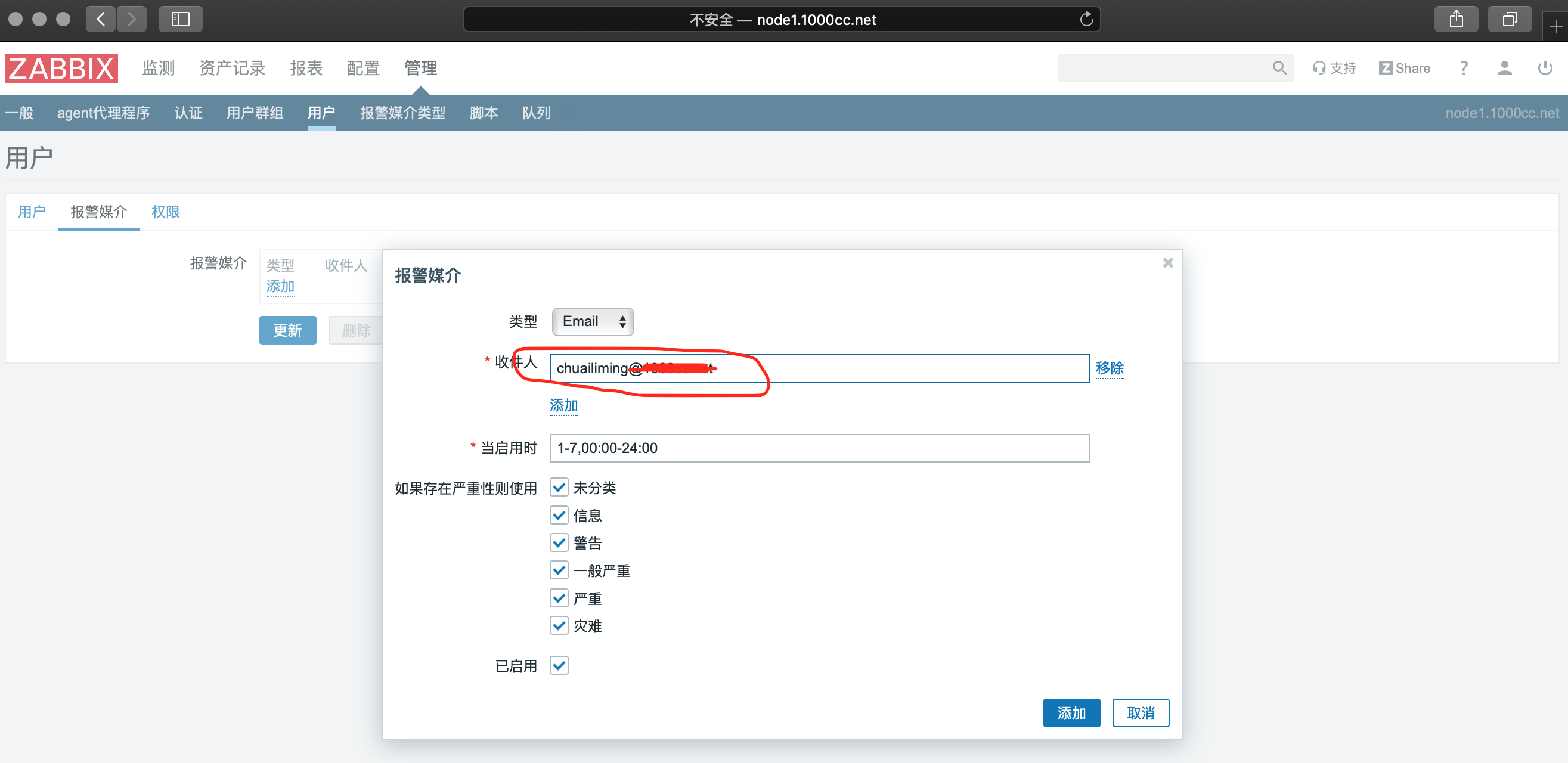Open 报警媒介类型 submenu item
Image resolution: width=1568 pixels, height=763 pixels.
tap(402, 113)
